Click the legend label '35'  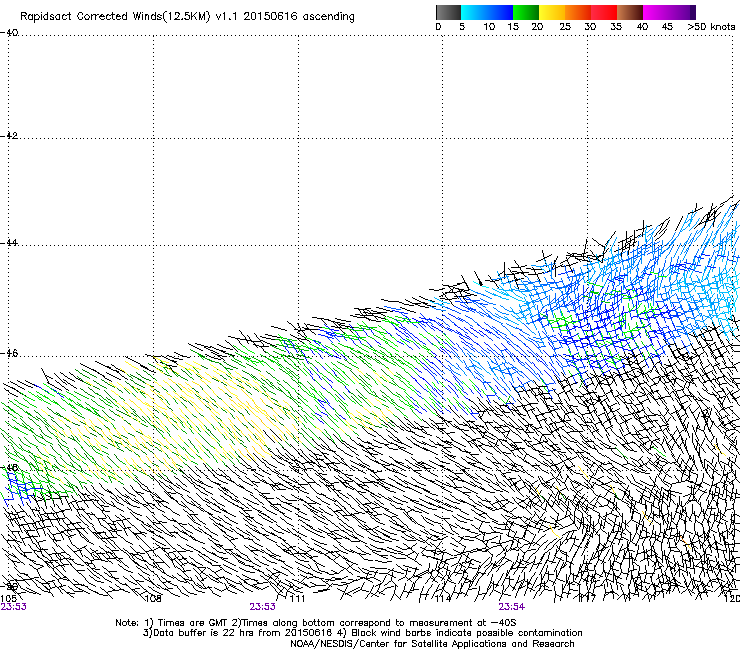click(616, 27)
